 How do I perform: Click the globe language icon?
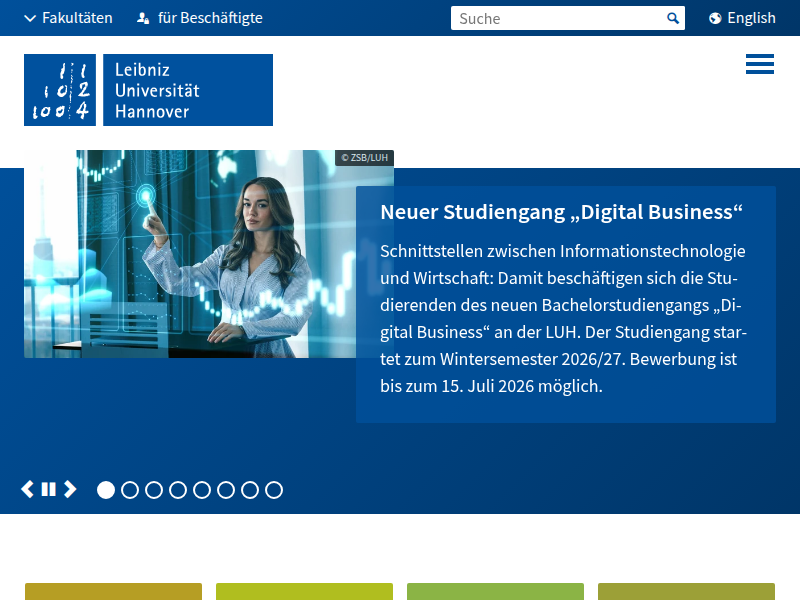715,18
